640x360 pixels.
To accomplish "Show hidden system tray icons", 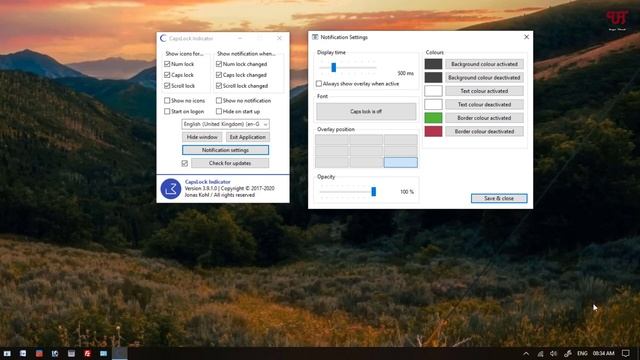I will pyautogui.click(x=526, y=353).
